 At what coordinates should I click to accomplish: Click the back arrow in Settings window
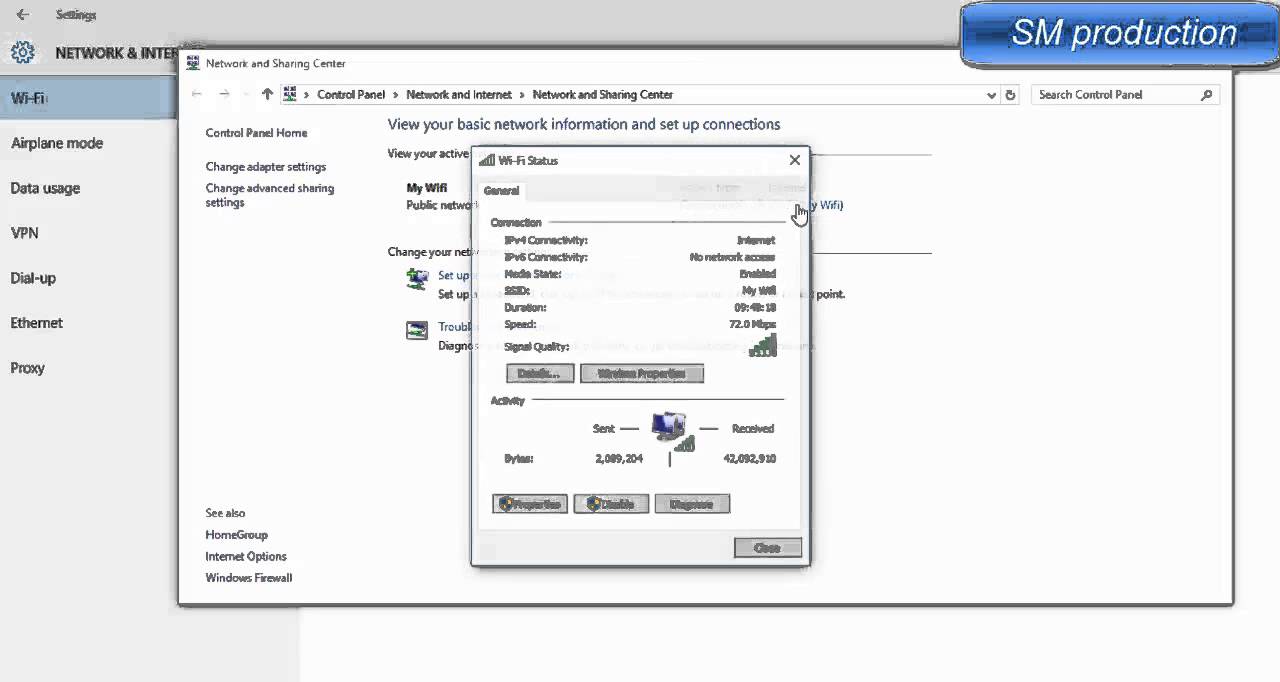click(x=23, y=15)
